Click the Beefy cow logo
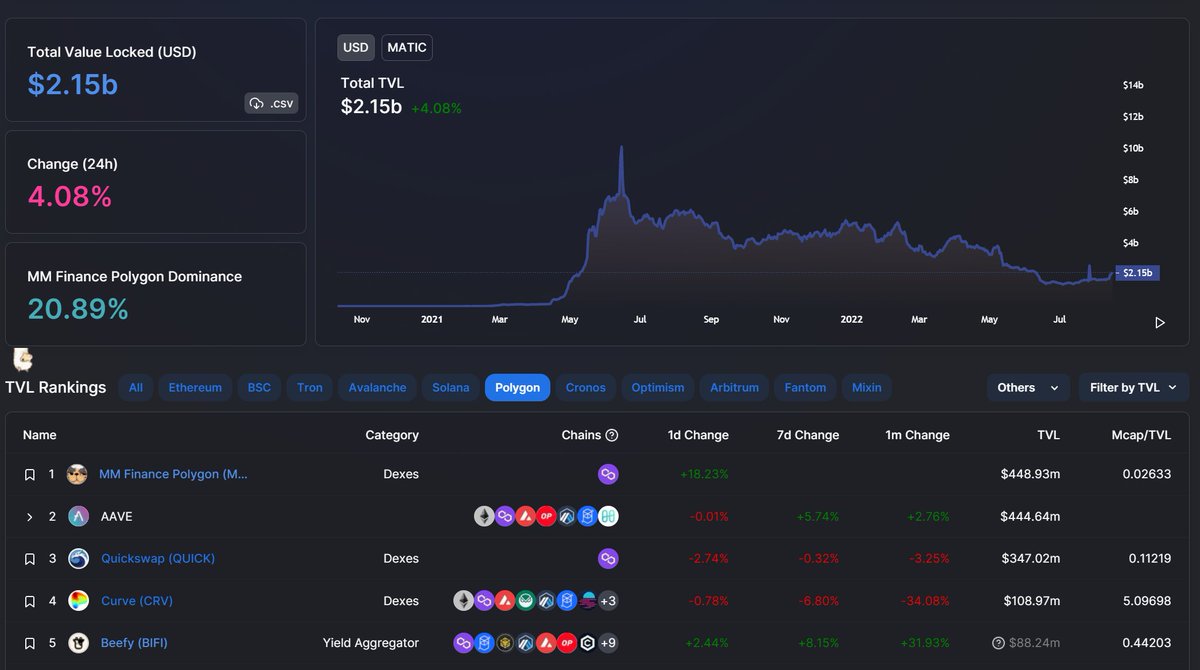 (x=78, y=643)
